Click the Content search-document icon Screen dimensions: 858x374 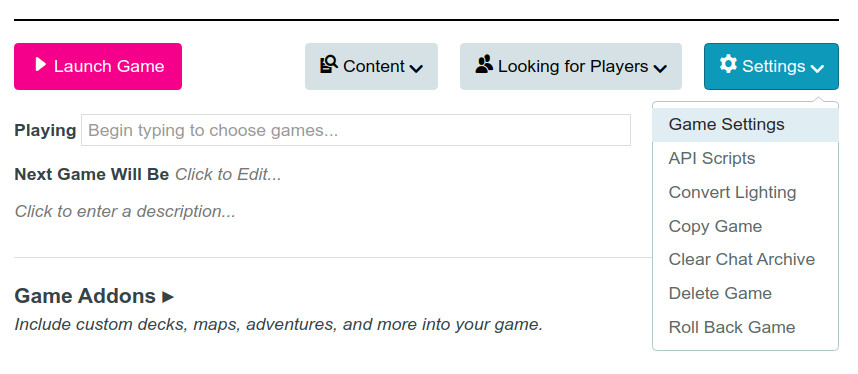328,65
